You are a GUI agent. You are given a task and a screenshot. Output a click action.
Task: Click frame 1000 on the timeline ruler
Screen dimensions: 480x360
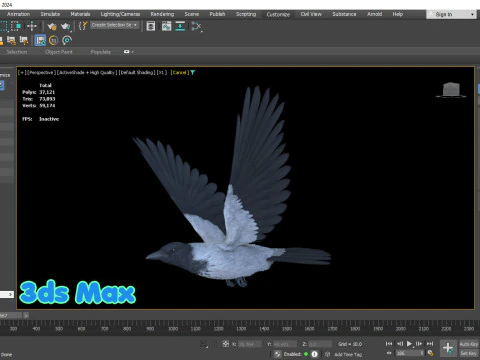(173, 329)
